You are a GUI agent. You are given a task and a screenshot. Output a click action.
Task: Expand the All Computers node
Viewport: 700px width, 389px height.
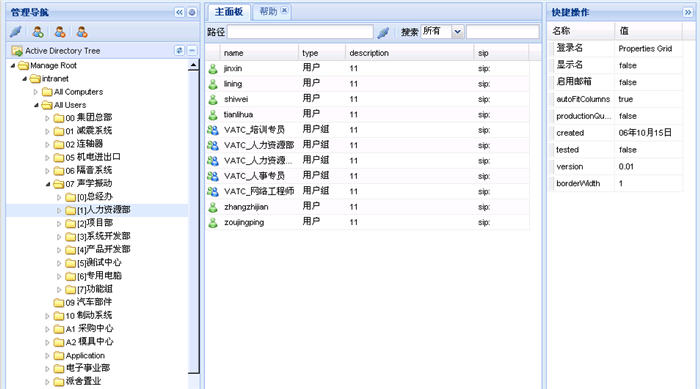(36, 92)
